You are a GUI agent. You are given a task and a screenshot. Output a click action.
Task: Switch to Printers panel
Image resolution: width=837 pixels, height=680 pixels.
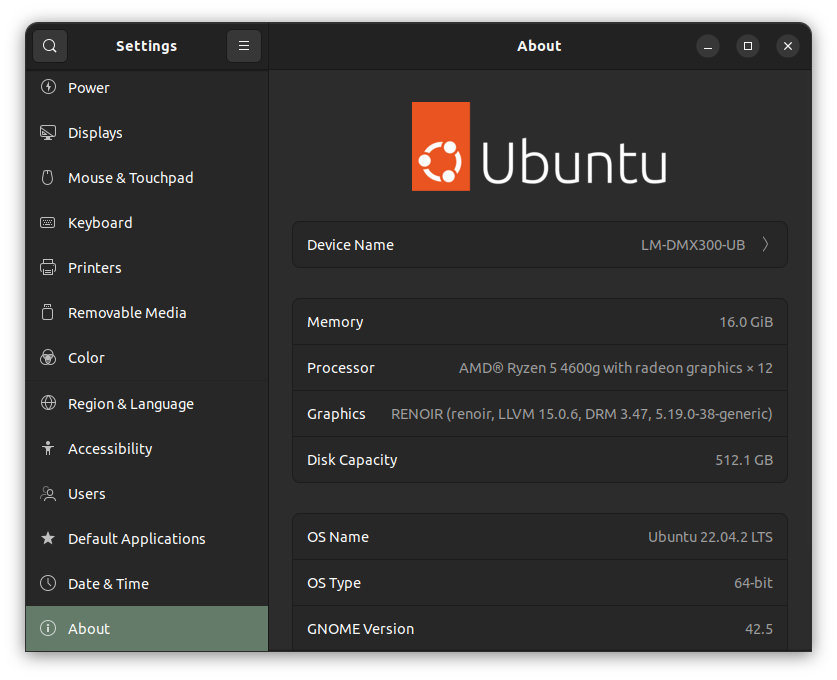click(x=147, y=267)
